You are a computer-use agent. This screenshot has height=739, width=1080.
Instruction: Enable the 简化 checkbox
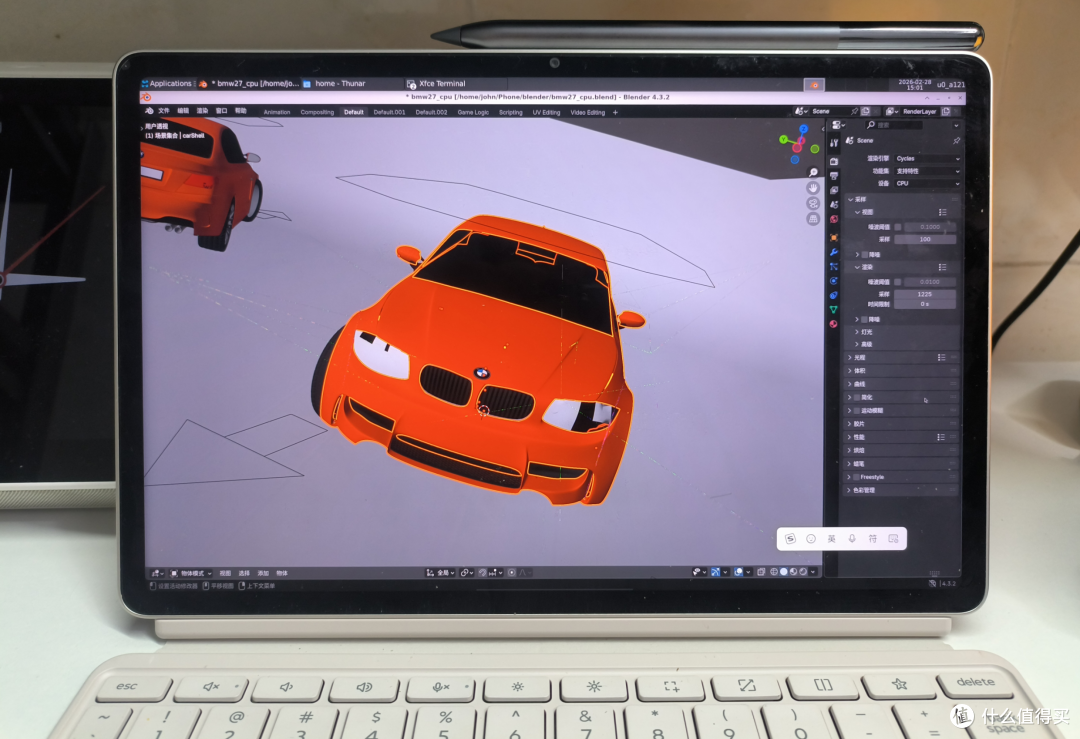(x=857, y=397)
